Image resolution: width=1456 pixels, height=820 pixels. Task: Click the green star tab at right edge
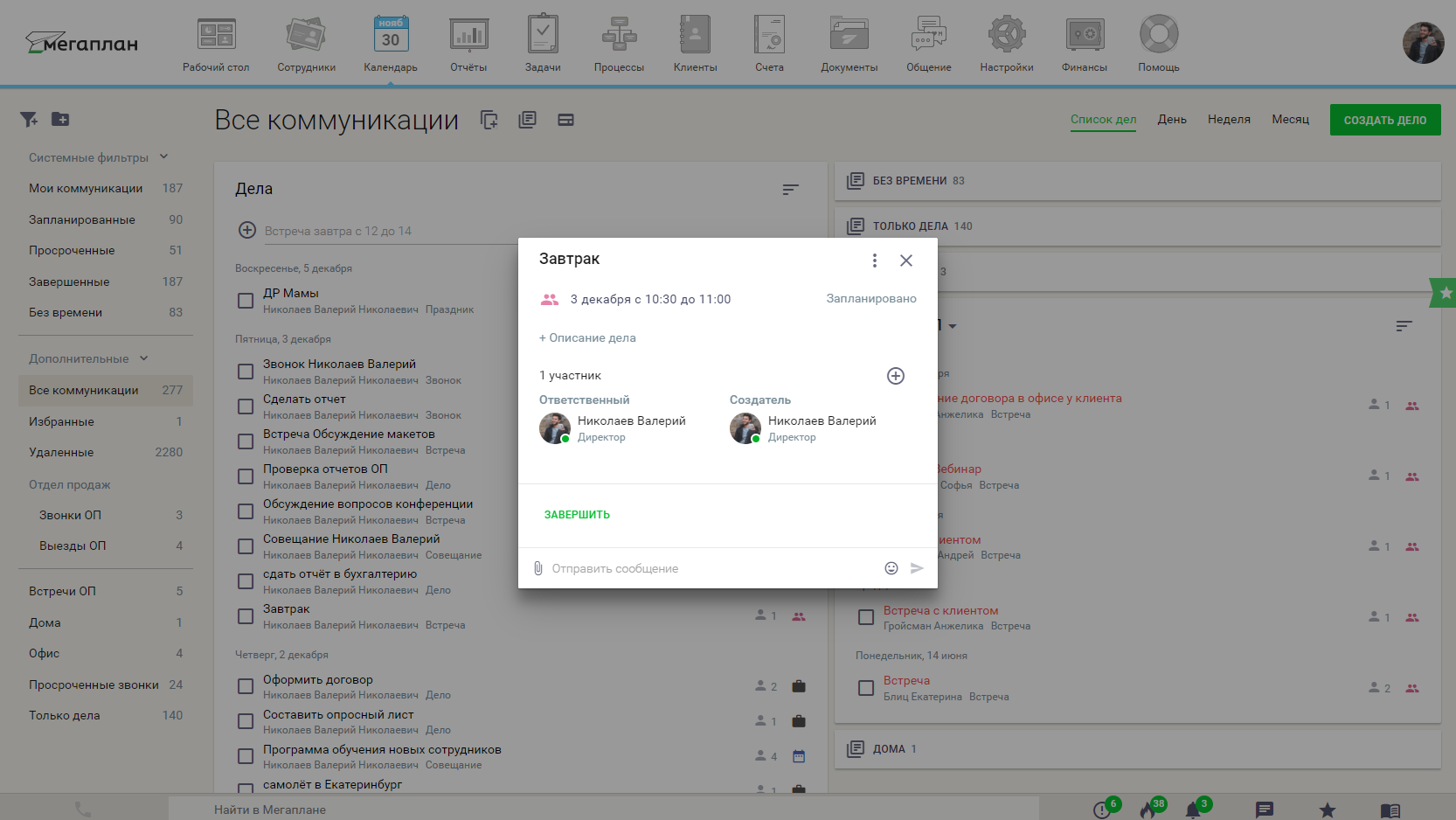[x=1444, y=293]
